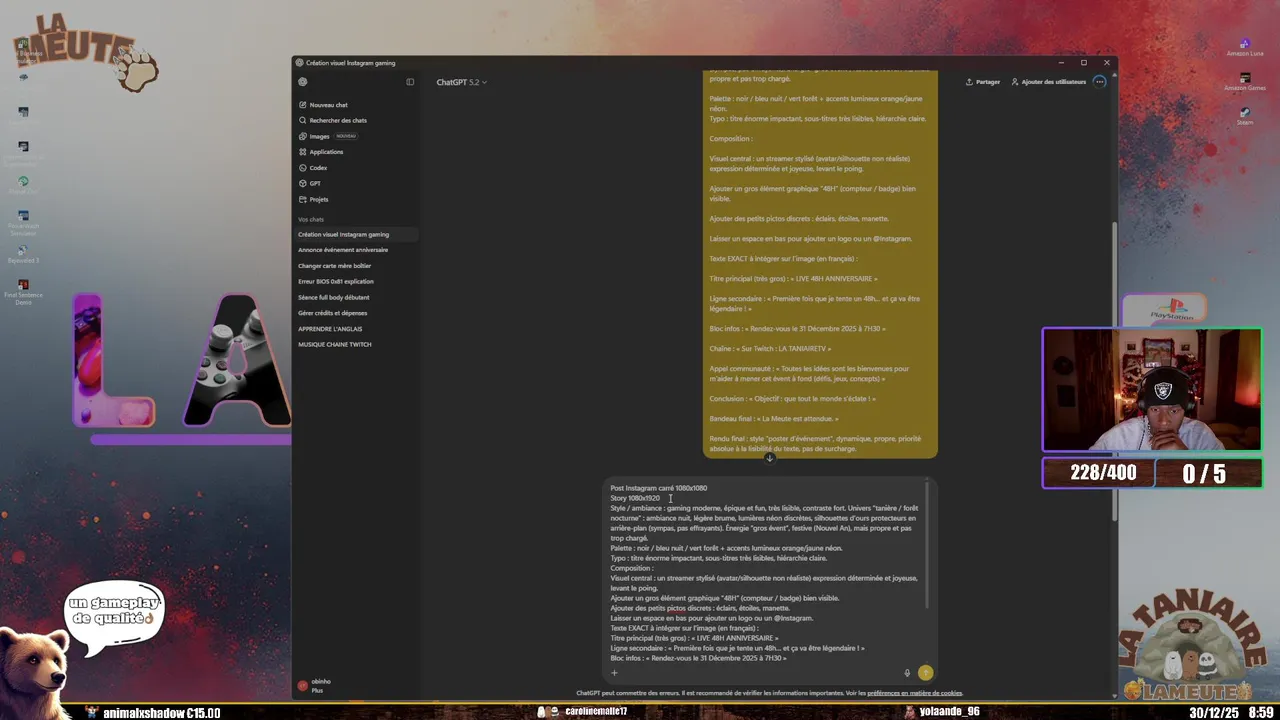Open the Final Sentence Demo desktop icon
This screenshot has width=1280, height=720.
pyautogui.click(x=23, y=291)
